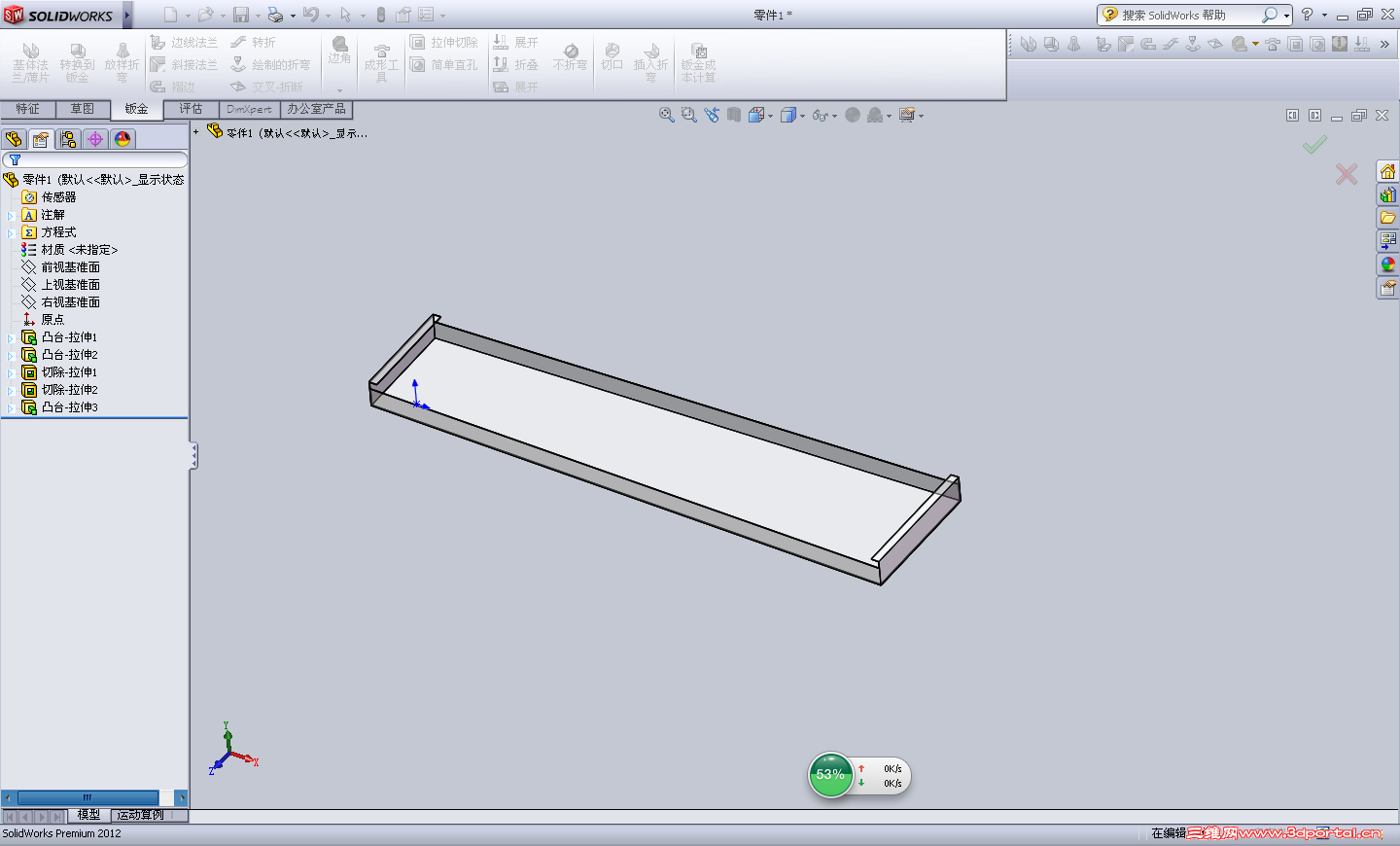Click the red X cancel corner icon
Screen dimensions: 1400x846
1347,174
